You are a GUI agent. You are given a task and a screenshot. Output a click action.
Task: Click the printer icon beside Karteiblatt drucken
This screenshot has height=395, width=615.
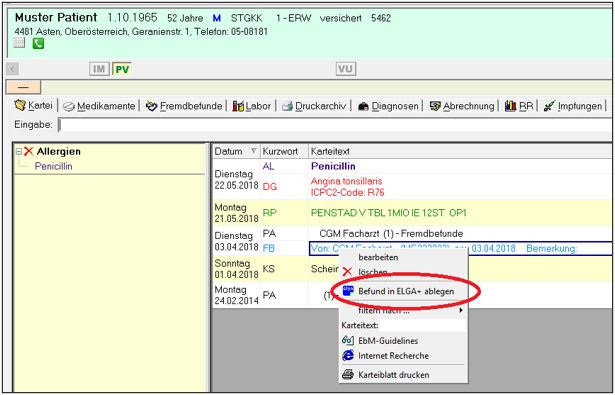348,374
